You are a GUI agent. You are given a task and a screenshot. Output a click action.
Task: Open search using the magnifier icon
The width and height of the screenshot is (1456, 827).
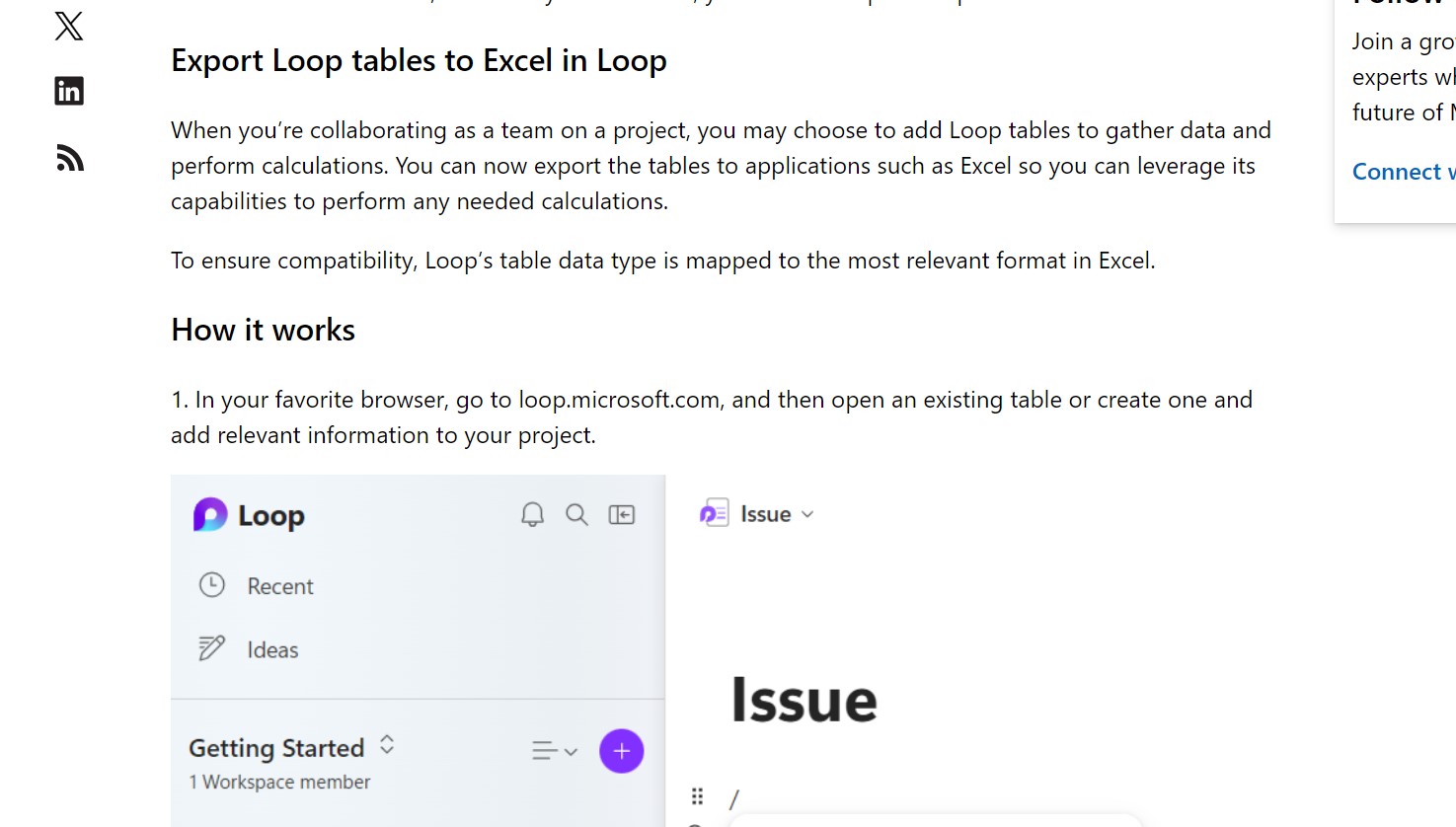(576, 514)
